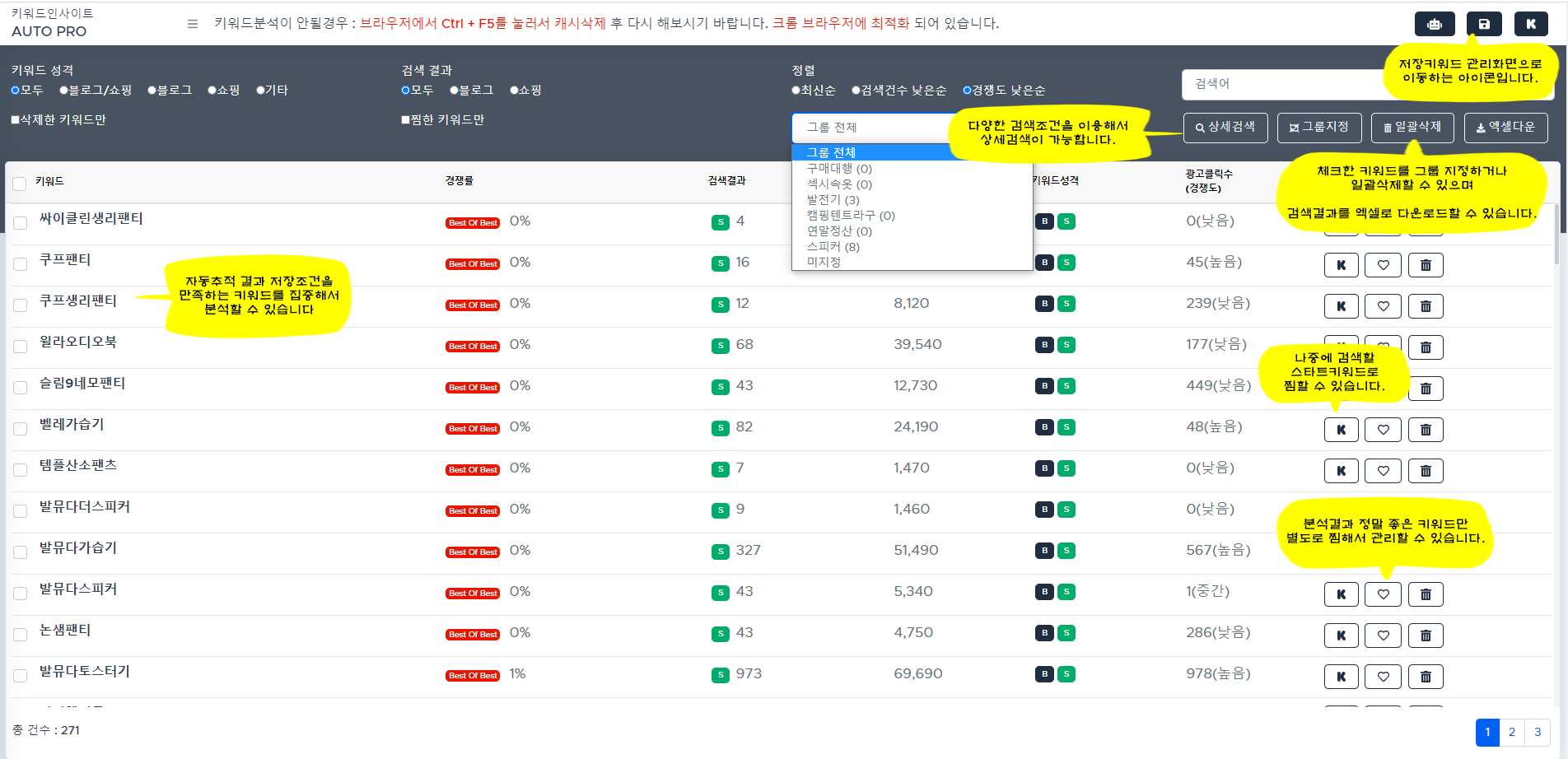Enable the 삭제한 키워드만 checkbox
Viewport: 1568px width, 759px height.
tap(16, 120)
